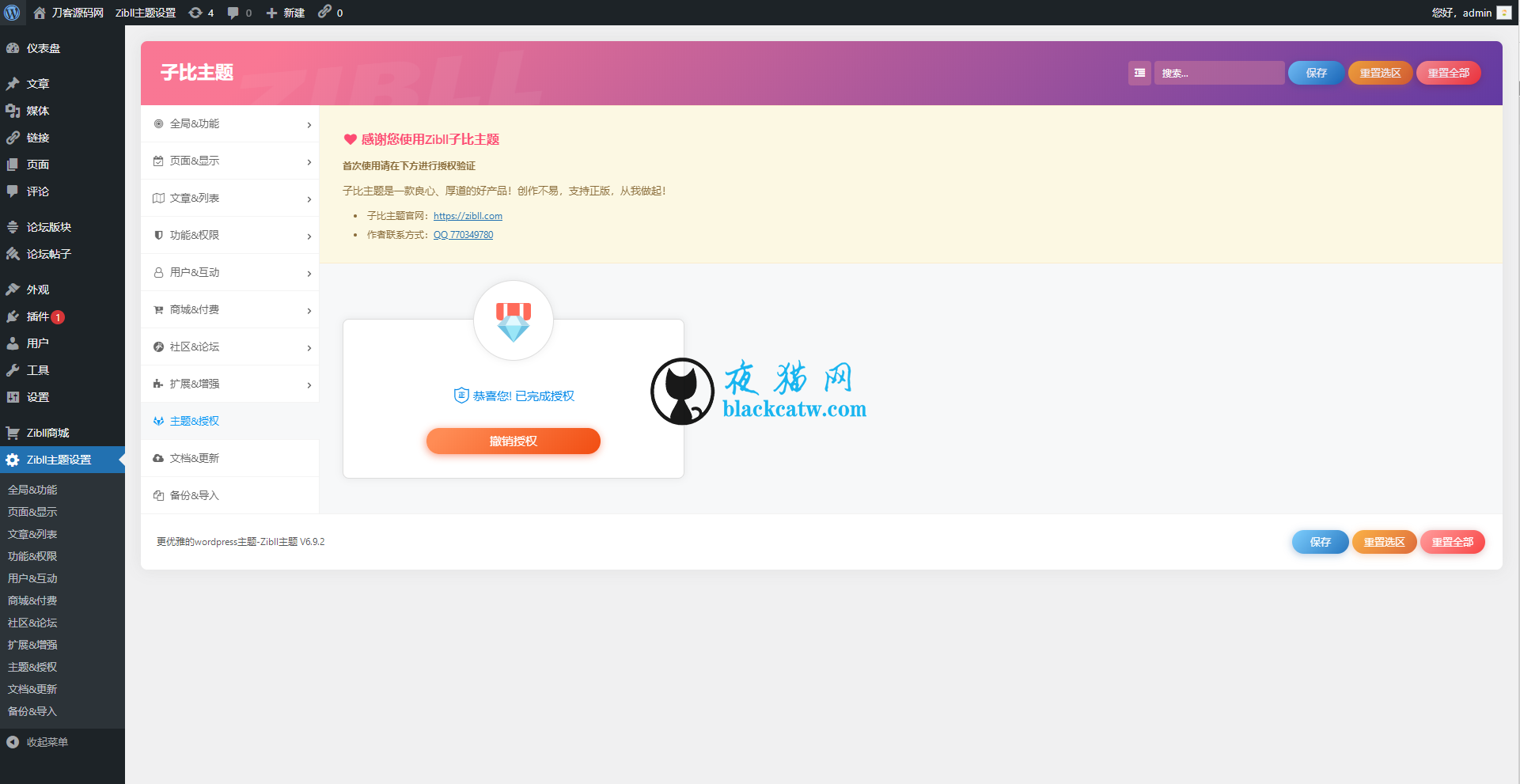Click the 文章 pin icon in sidebar
The width and height of the screenshot is (1520, 784).
pyautogui.click(x=13, y=84)
